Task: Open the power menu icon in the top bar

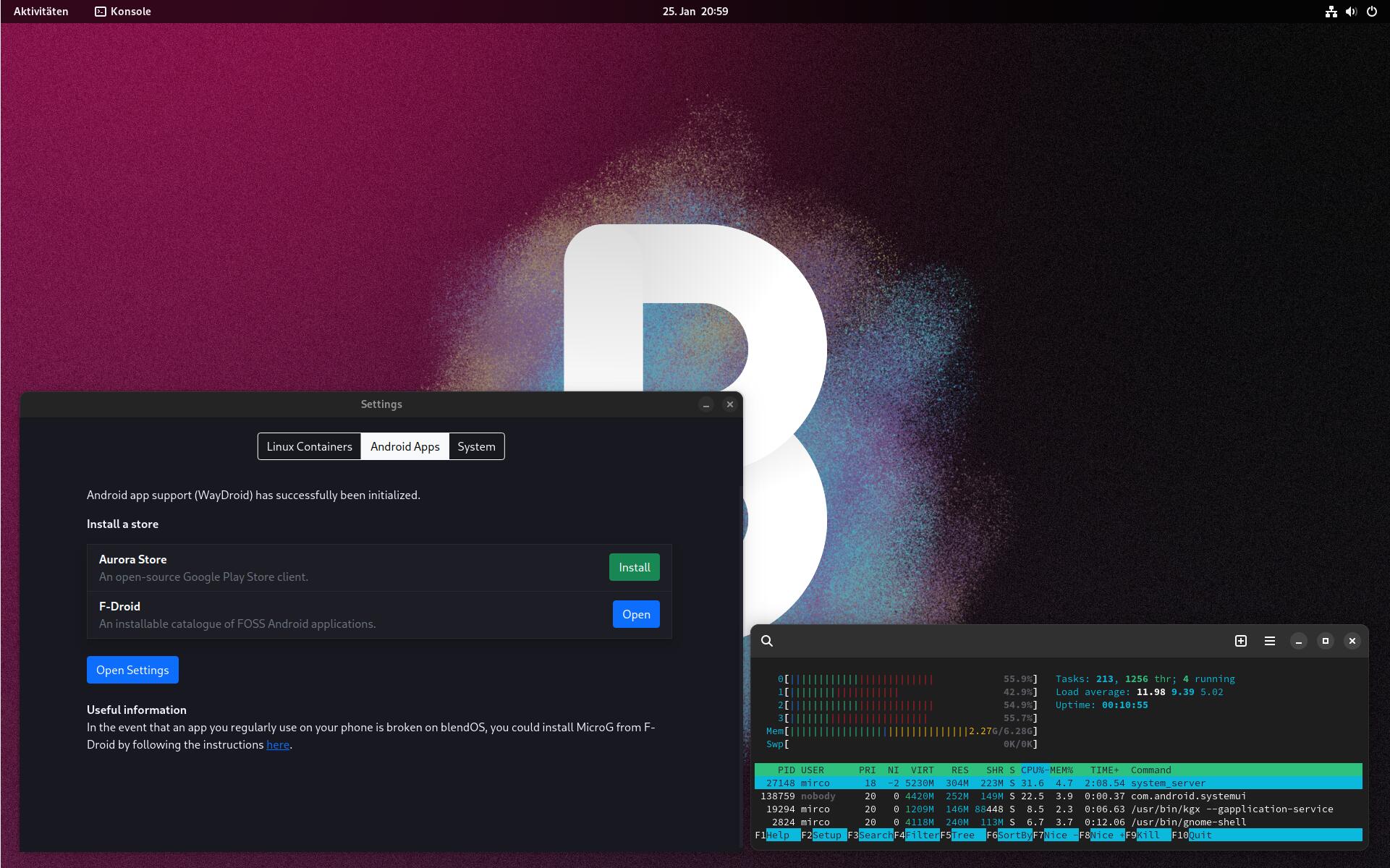Action: click(1372, 11)
